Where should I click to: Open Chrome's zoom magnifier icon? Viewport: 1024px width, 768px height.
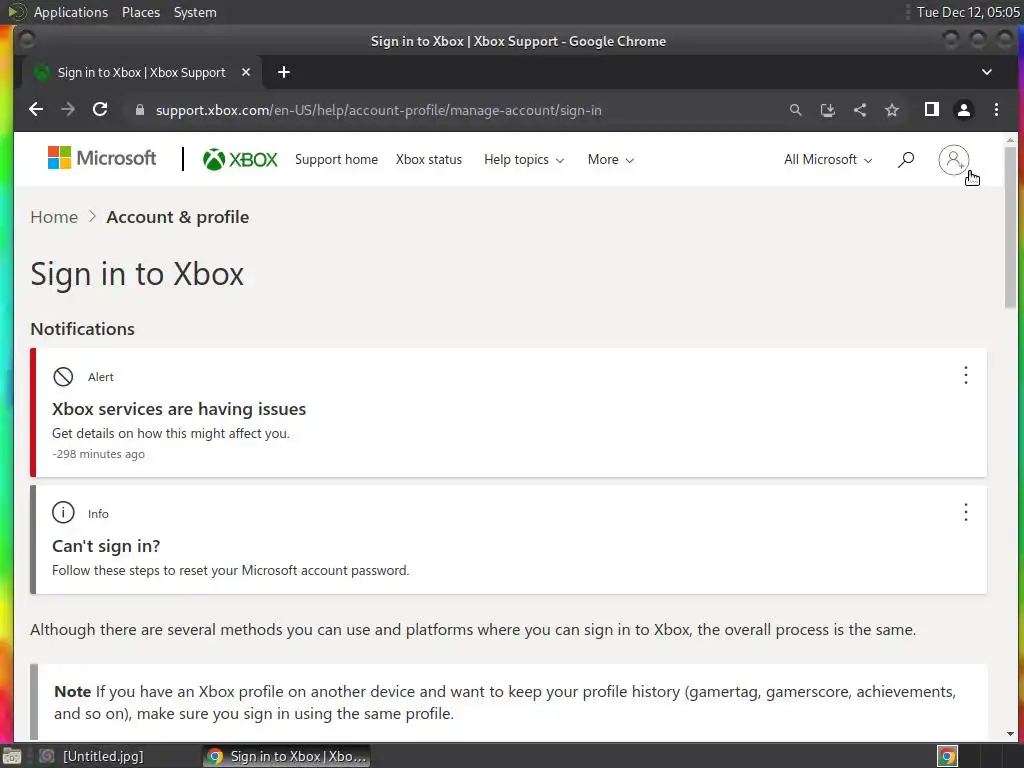pos(795,110)
